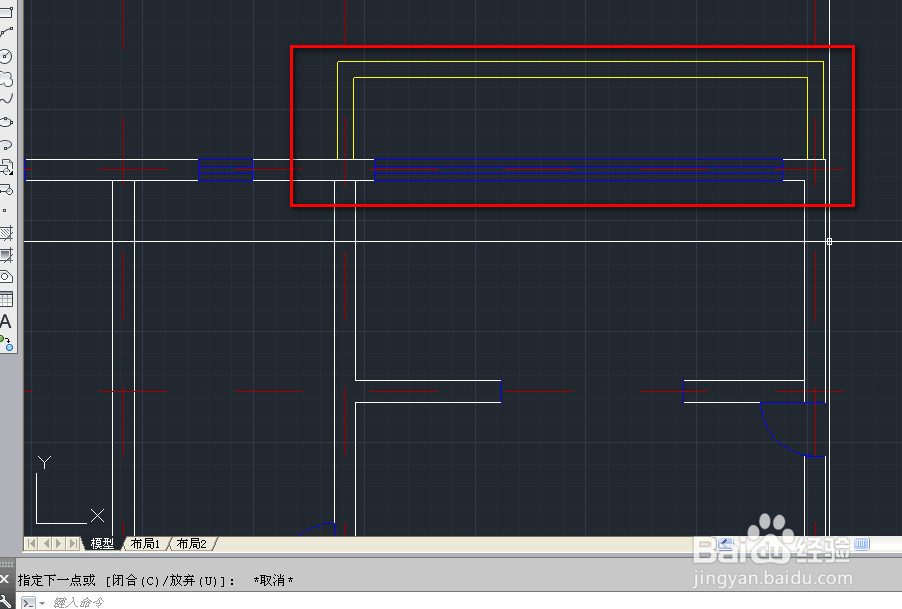Image resolution: width=902 pixels, height=609 pixels.
Task: Open the Table insert tool
Action: (6, 299)
